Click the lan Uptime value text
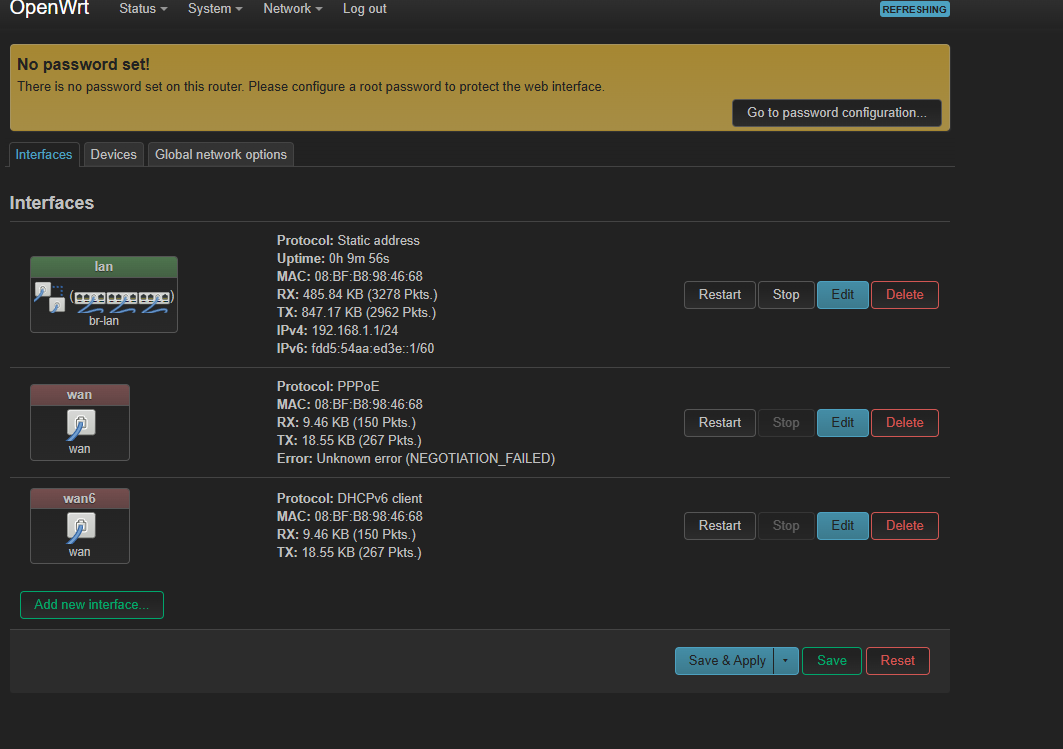The width and height of the screenshot is (1063, 749). 359,259
